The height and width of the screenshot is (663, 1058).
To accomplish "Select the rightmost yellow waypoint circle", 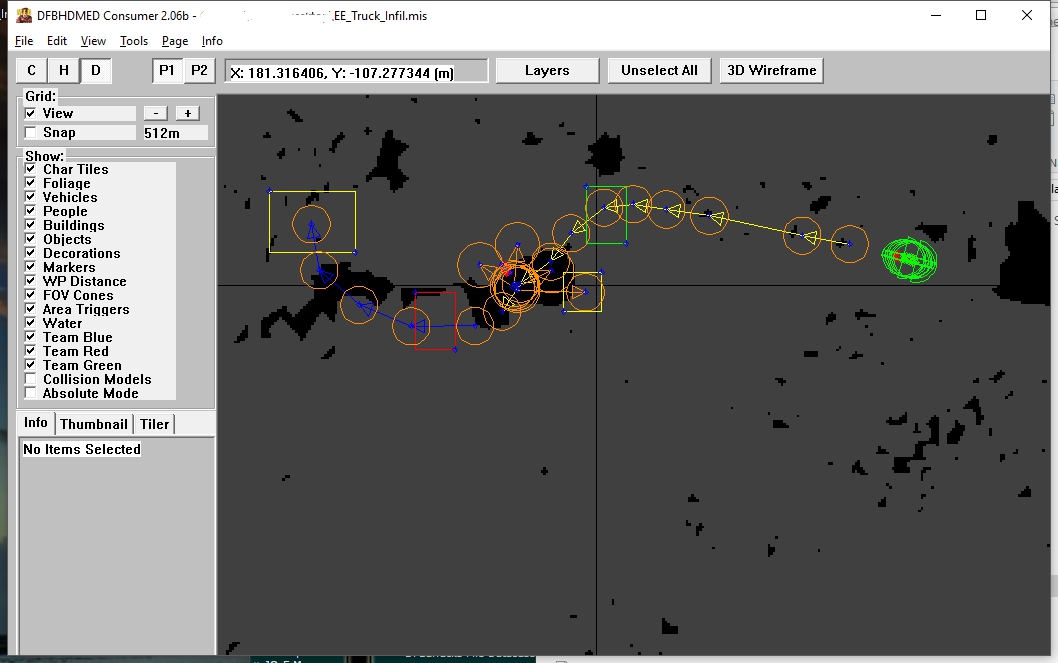I will click(850, 243).
